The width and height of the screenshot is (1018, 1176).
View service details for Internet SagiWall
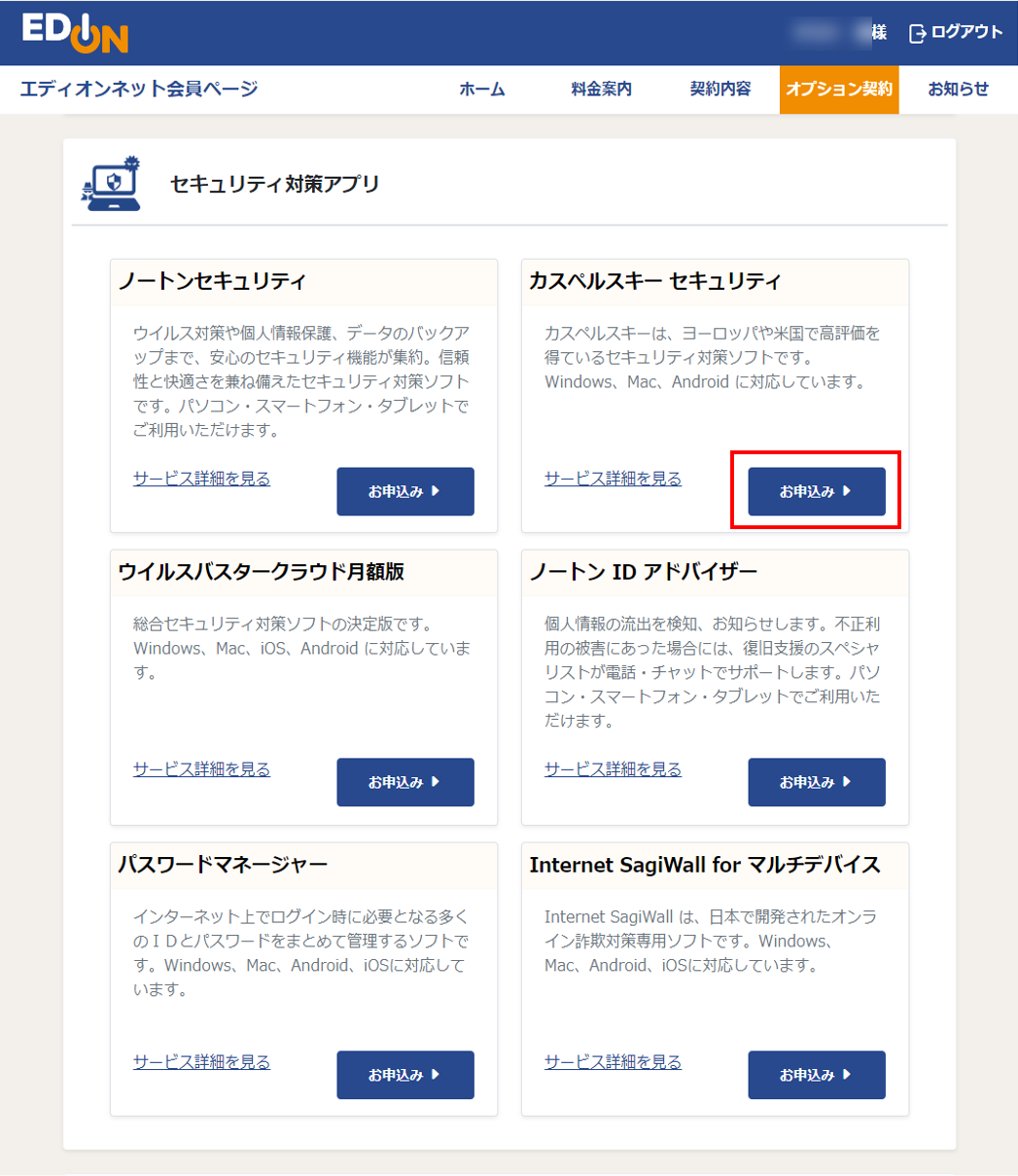pos(613,1062)
